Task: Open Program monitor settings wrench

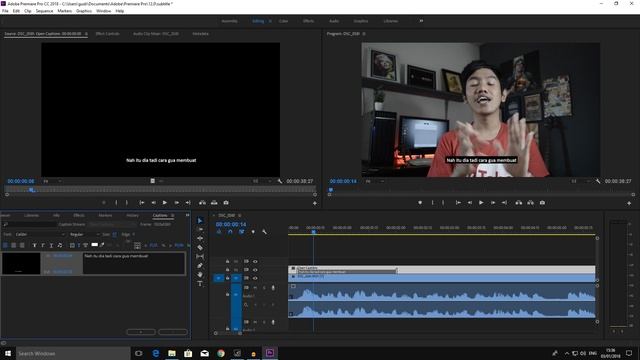Action: pos(598,181)
